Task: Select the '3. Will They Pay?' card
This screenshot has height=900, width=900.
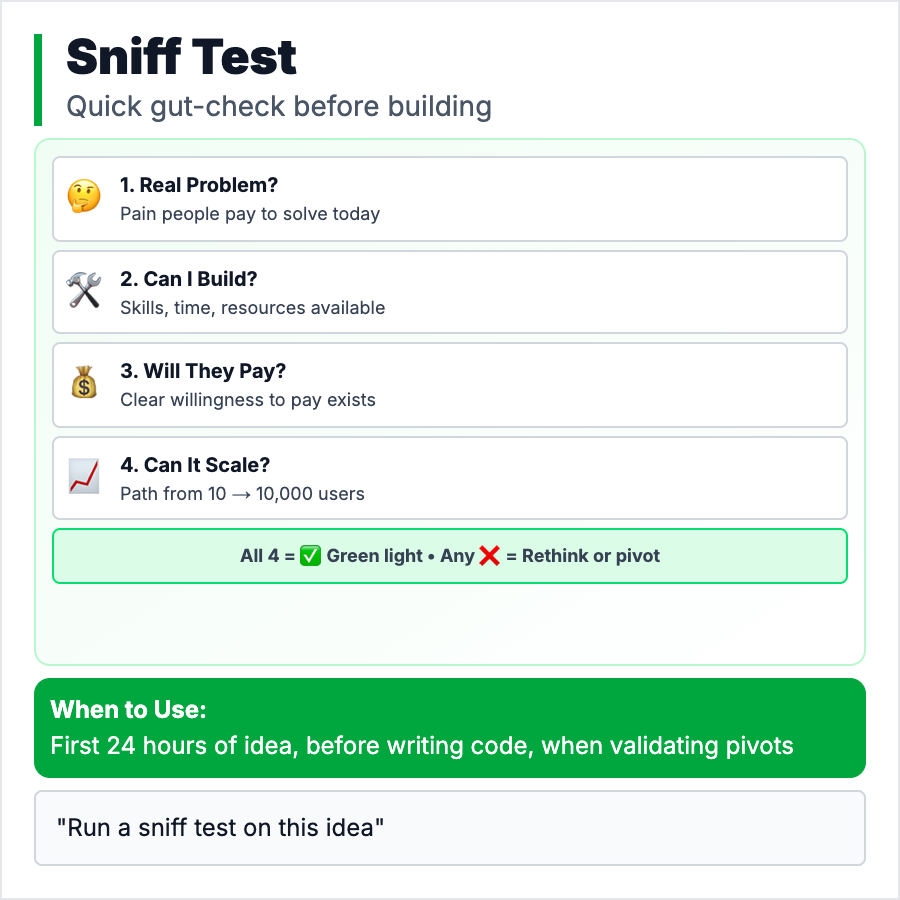Action: 450,385
